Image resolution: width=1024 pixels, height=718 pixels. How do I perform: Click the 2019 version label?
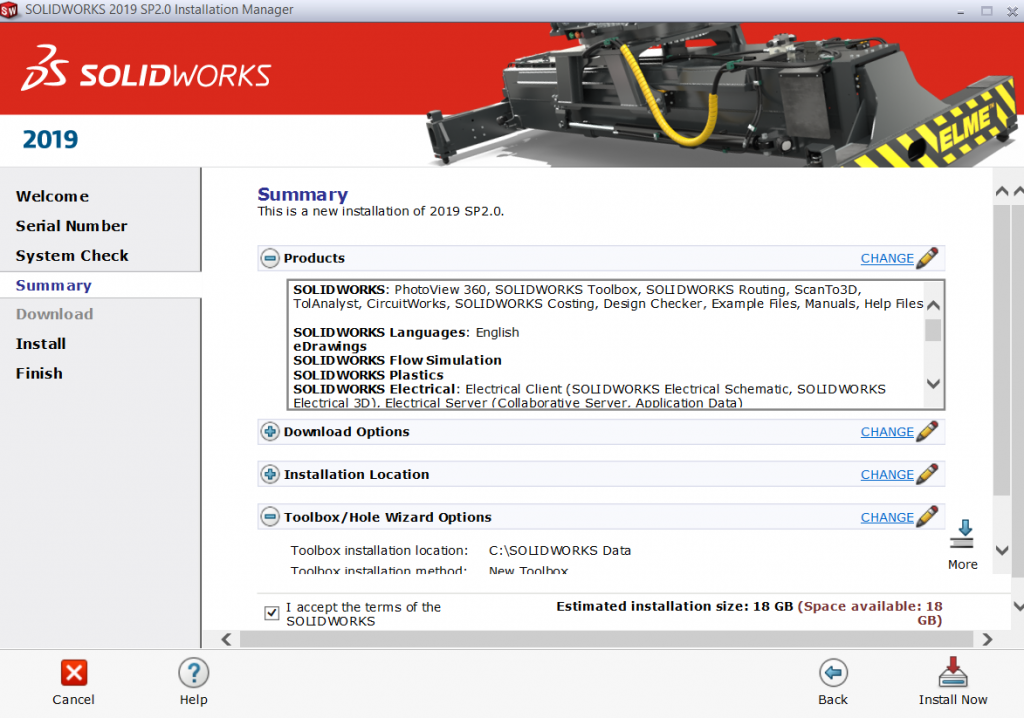click(x=50, y=139)
